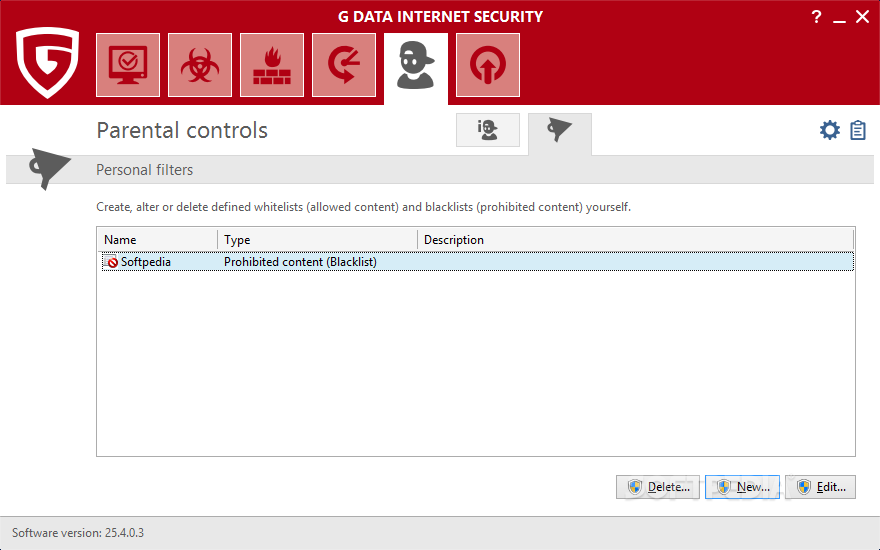Sort list by Description column header

(x=635, y=240)
